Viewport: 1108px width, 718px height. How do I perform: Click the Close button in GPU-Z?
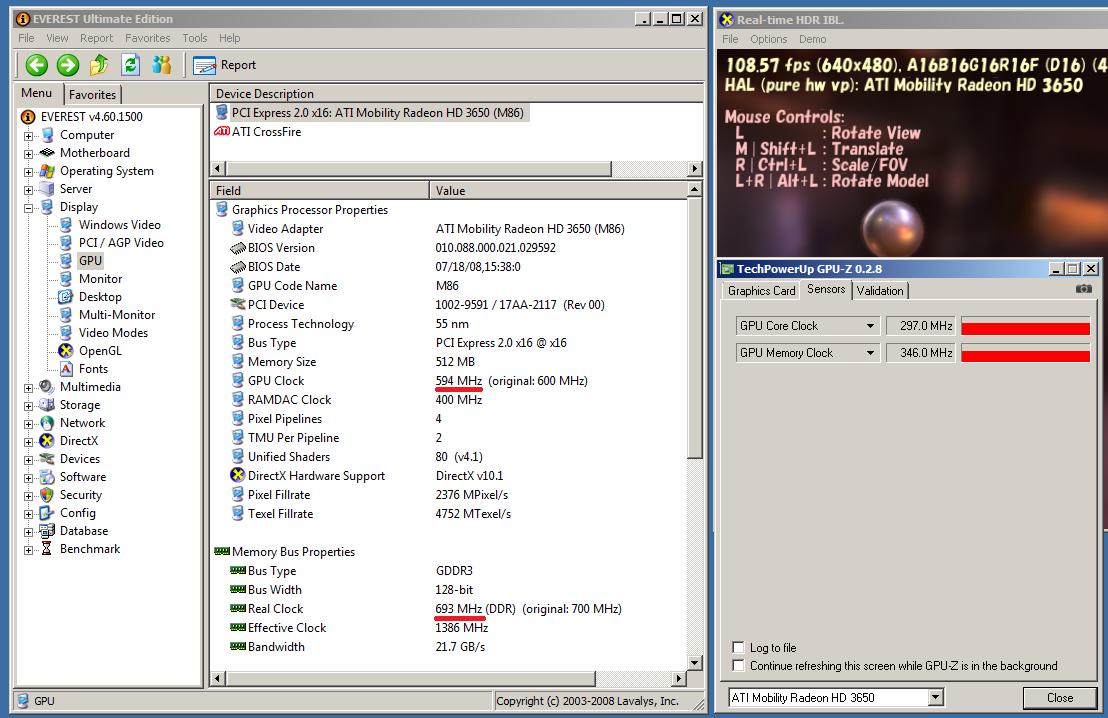coord(1059,698)
